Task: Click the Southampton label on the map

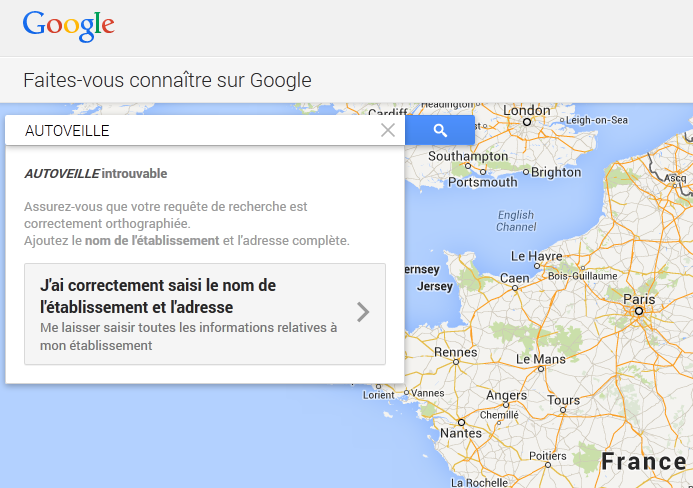Action: [468, 157]
